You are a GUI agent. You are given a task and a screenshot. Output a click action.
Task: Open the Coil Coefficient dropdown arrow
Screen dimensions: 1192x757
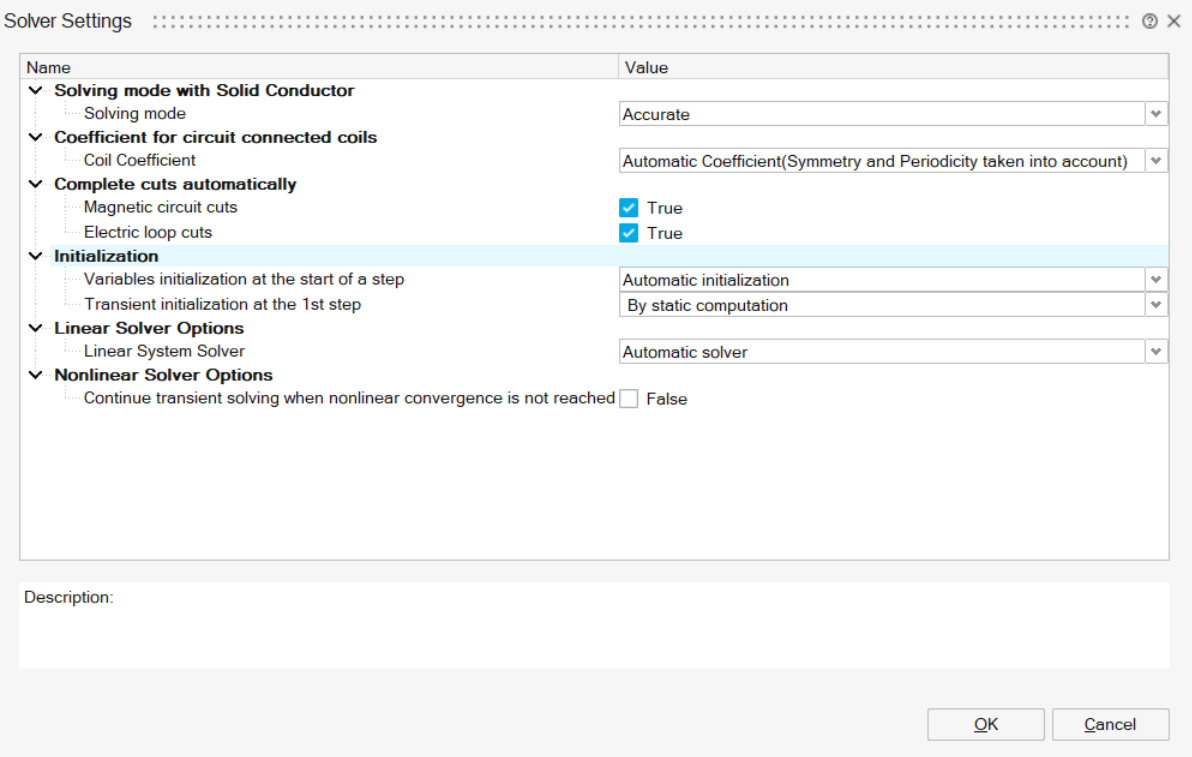tap(1156, 160)
